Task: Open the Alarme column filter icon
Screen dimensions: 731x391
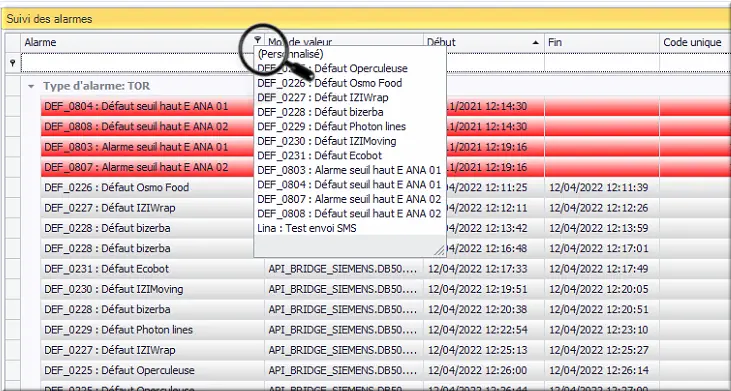Action: pos(257,40)
